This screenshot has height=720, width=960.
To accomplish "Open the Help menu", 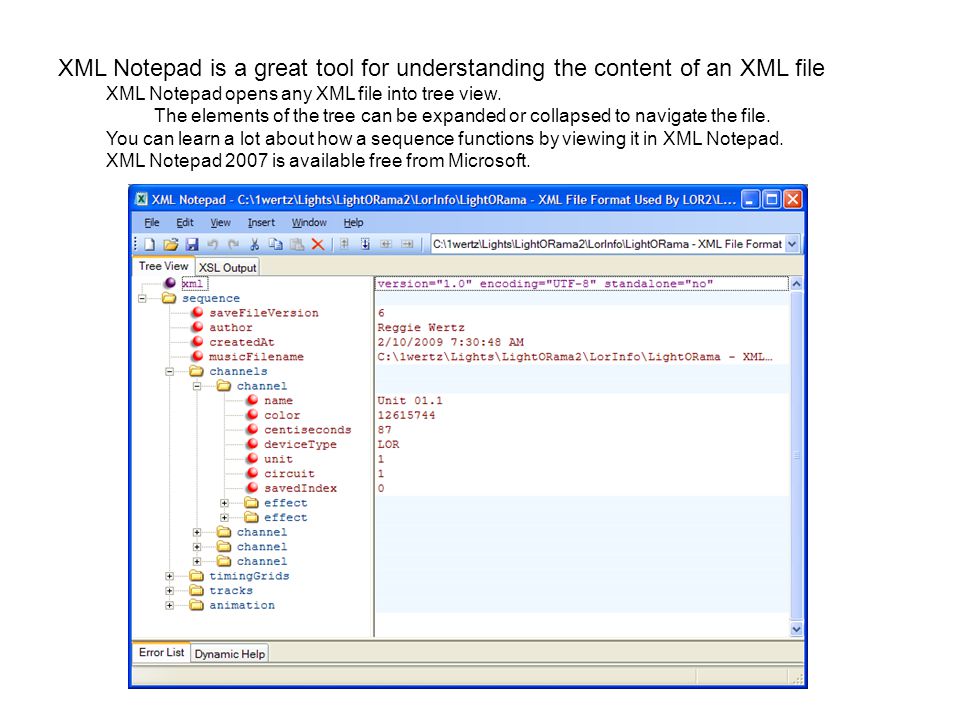I will pos(353,222).
